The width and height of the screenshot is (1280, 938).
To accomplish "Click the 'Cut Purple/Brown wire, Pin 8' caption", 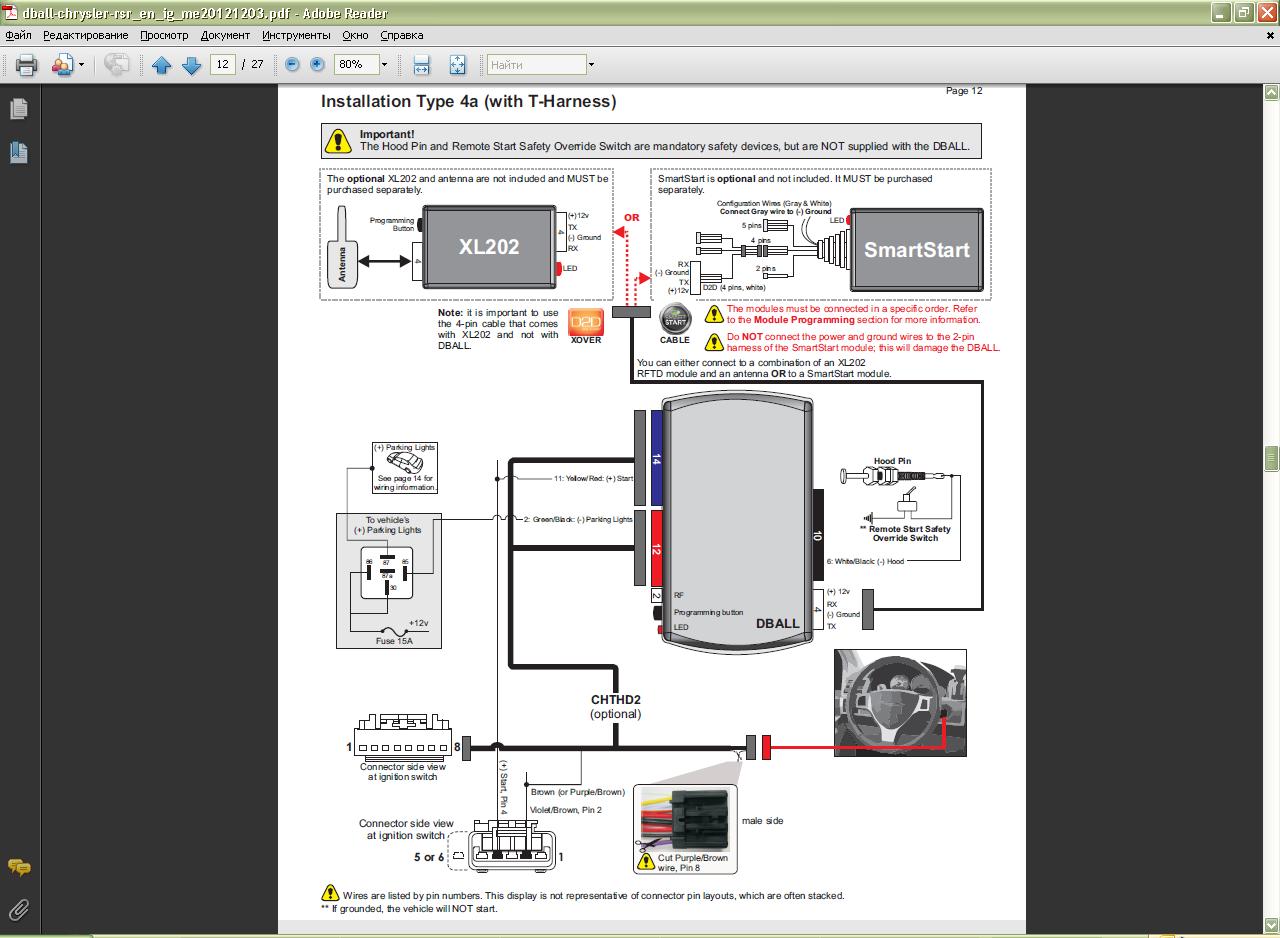I will tap(693, 863).
